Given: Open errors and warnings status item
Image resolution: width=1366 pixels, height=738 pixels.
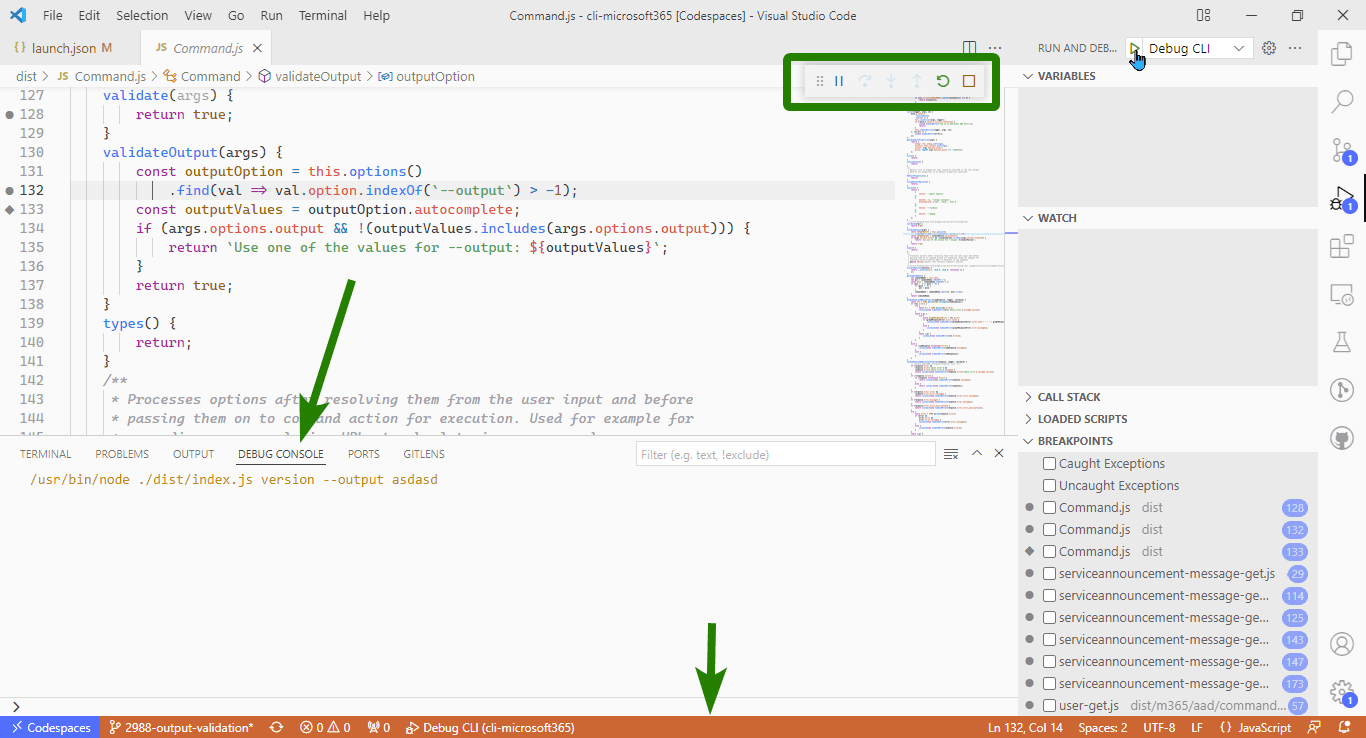Looking at the screenshot, I should (x=325, y=728).
